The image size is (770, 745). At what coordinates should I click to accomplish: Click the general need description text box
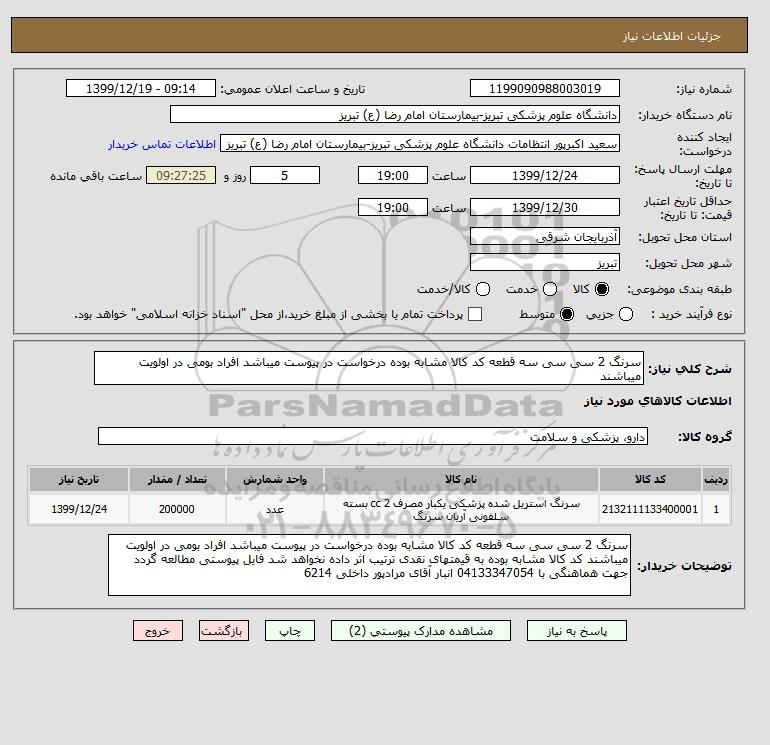point(369,368)
